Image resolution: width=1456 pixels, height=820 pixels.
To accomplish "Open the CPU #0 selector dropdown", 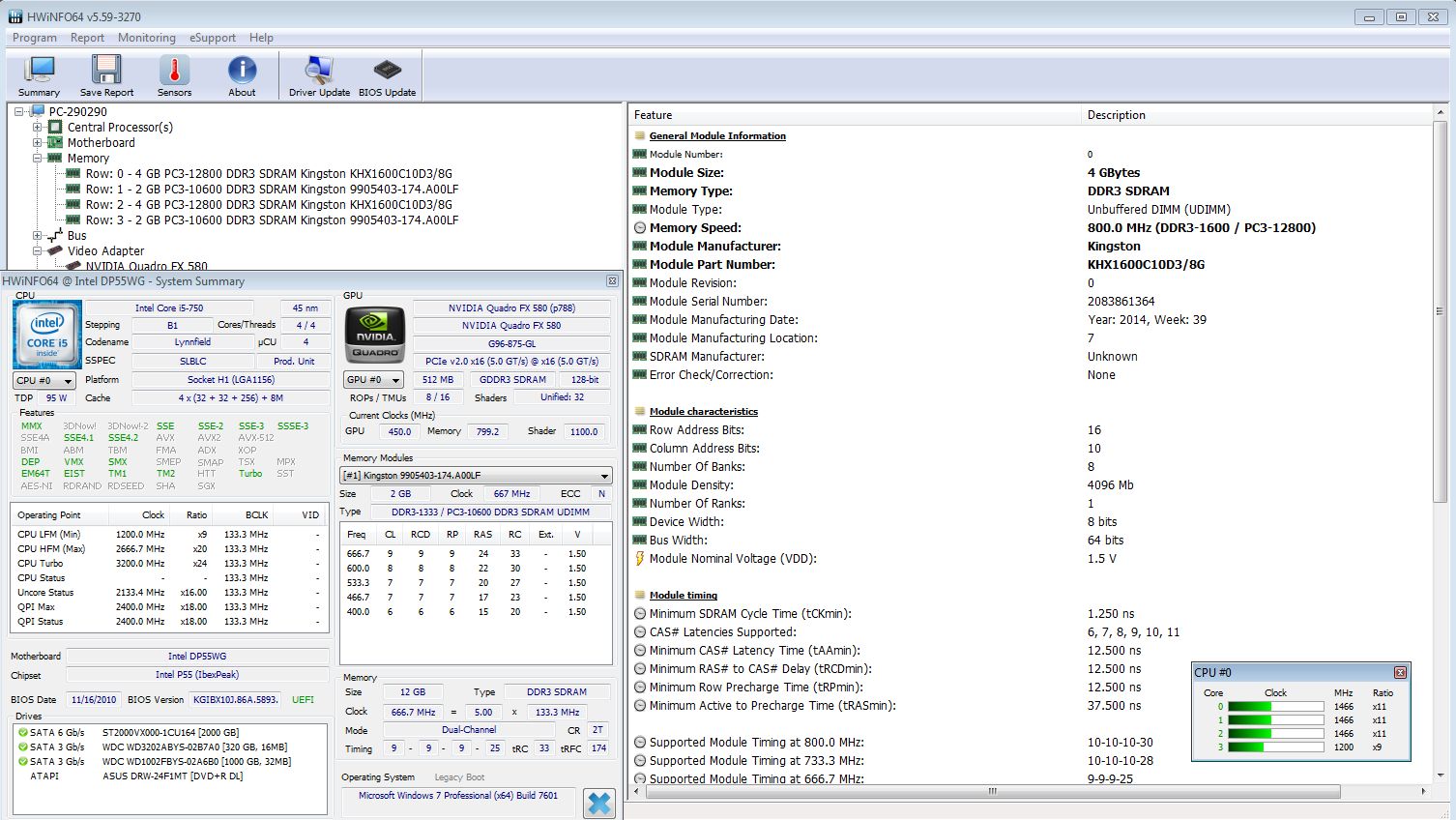I will (x=44, y=381).
